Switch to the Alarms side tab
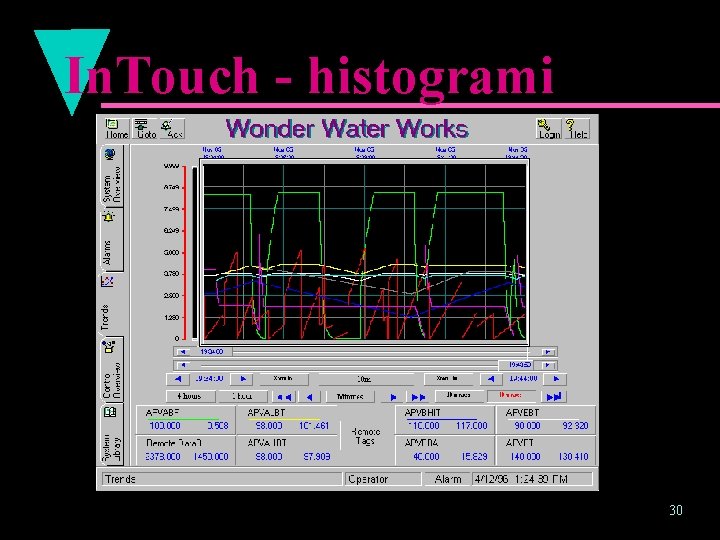 112,240
